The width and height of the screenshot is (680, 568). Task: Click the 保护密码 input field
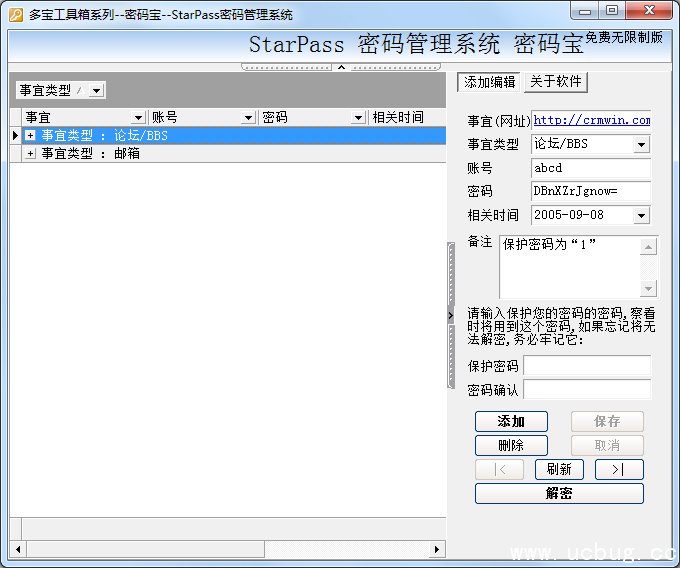(x=587, y=366)
